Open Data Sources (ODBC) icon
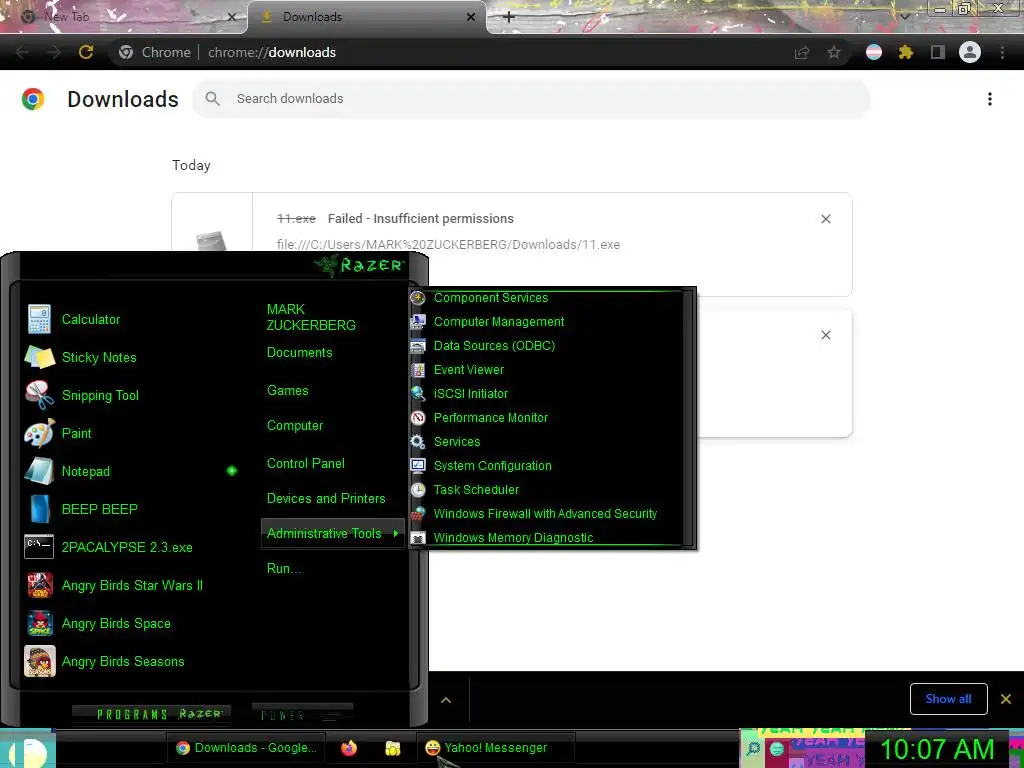 [x=418, y=346]
